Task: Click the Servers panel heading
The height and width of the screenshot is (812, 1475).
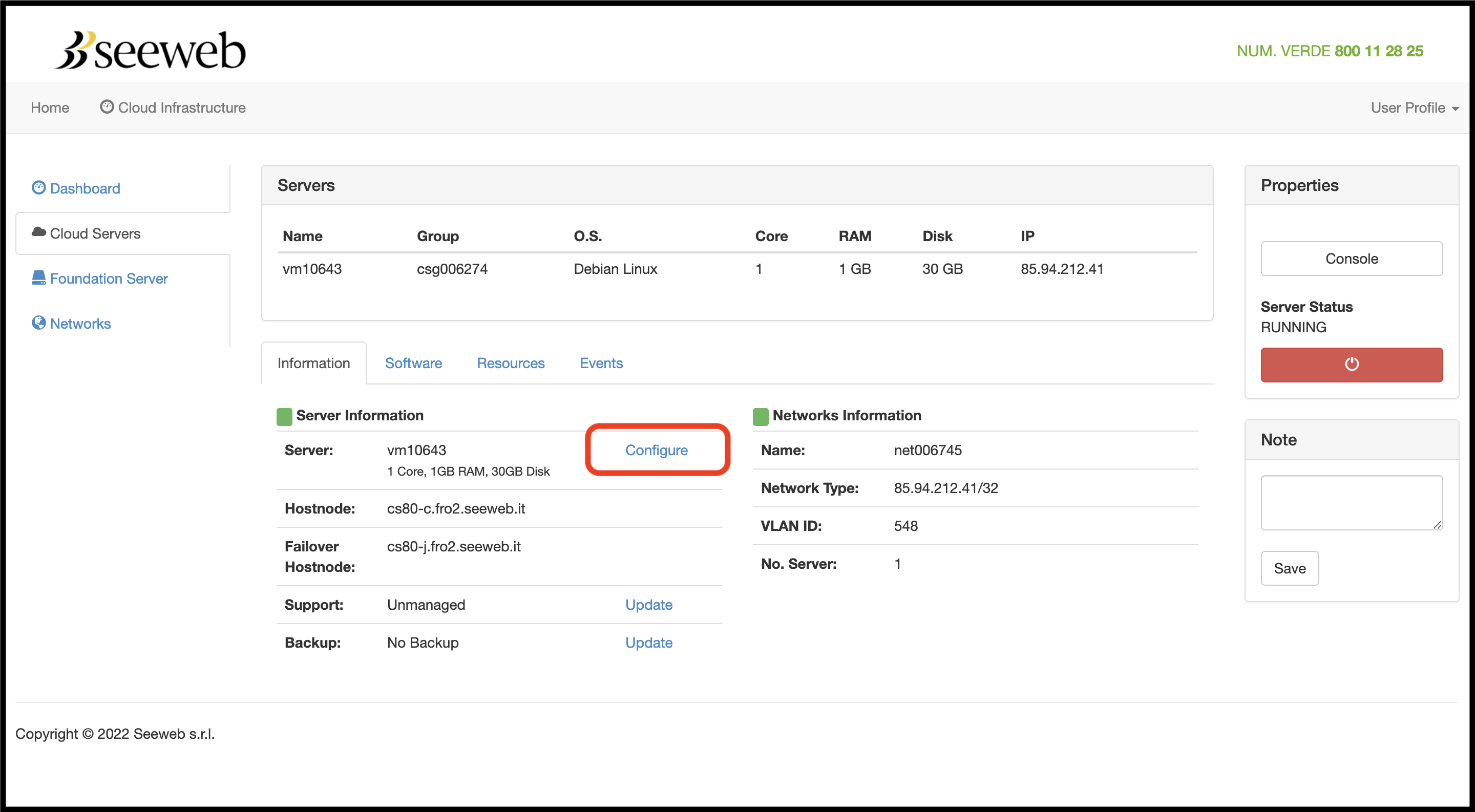Action: [x=306, y=185]
